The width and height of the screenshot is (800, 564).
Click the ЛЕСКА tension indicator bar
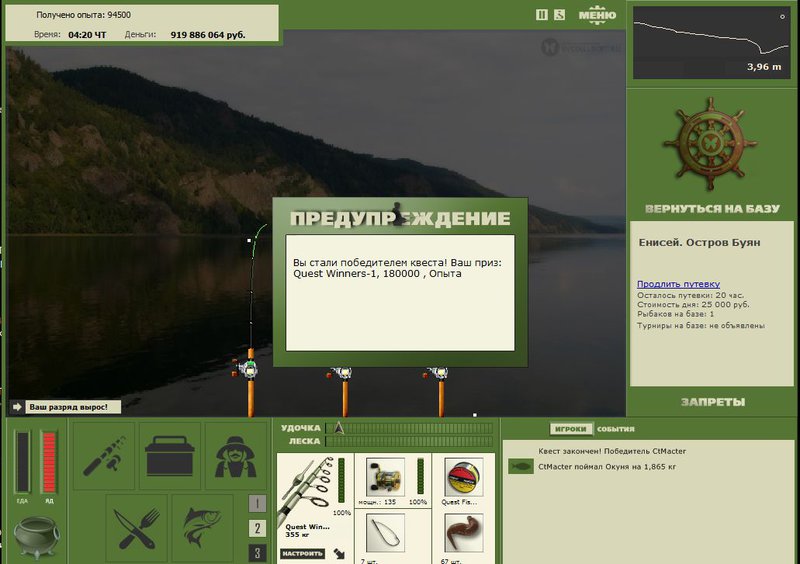click(409, 441)
